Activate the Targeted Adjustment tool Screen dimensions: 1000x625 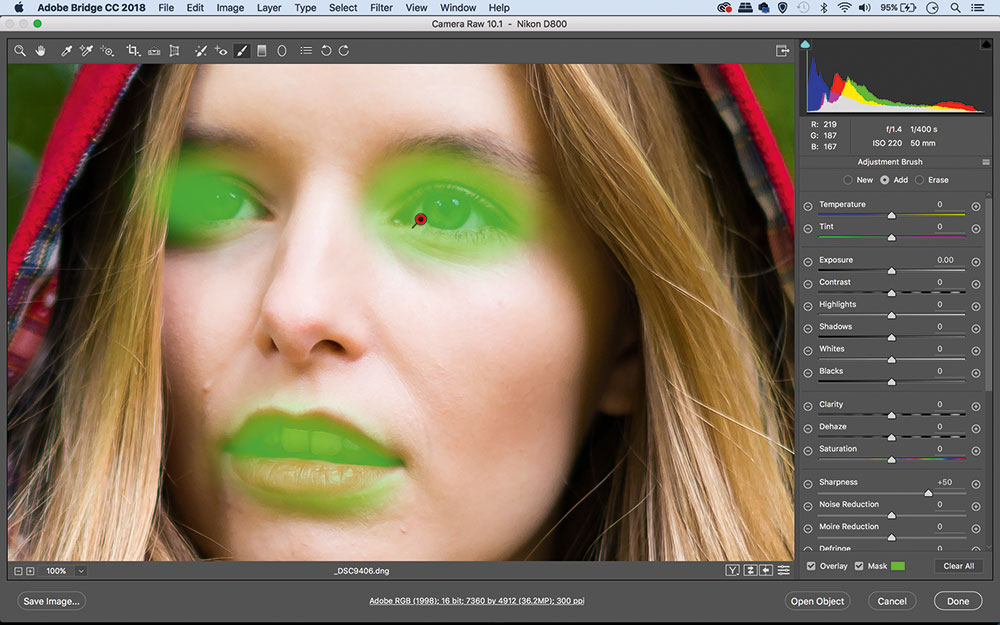(107, 50)
